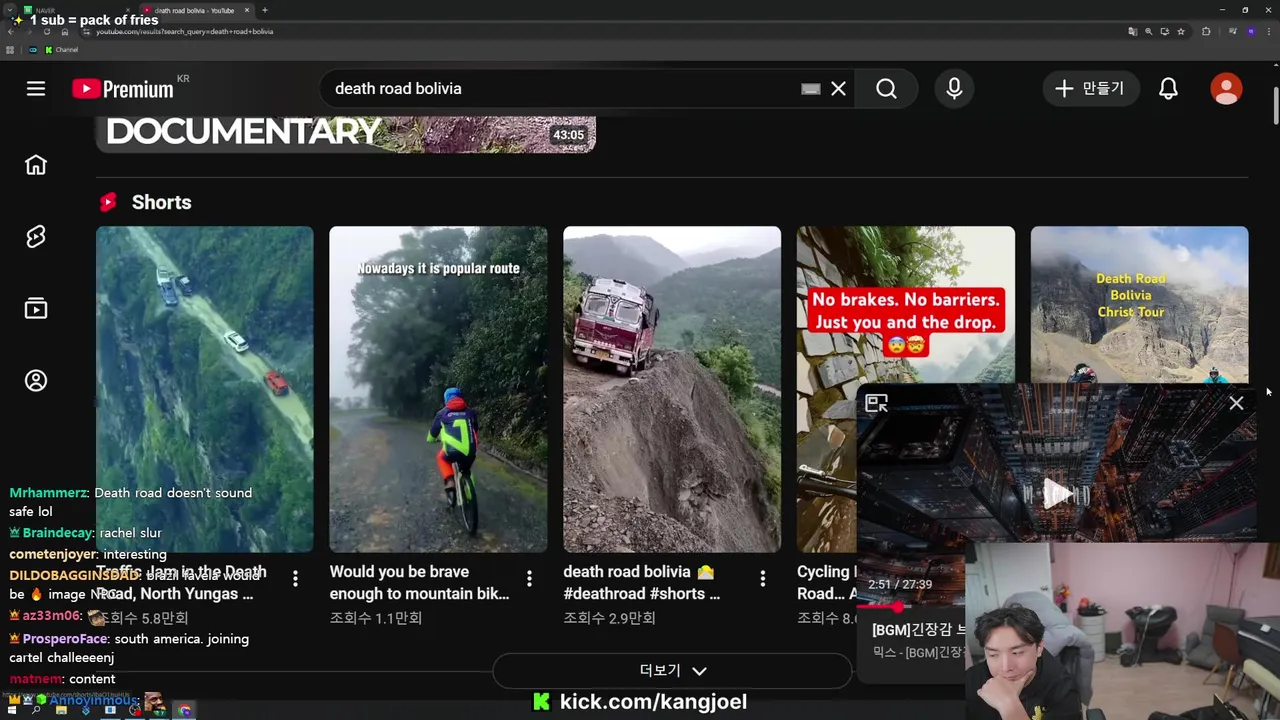Viewport: 1280px width, 720px height.
Task: Bookmark this page with the star
Action: pyautogui.click(x=1181, y=31)
